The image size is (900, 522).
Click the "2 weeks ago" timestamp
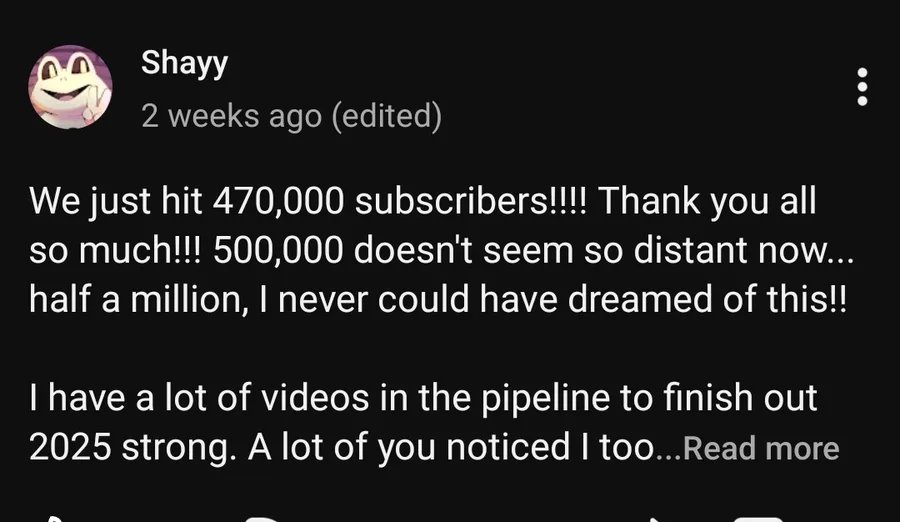tap(231, 116)
